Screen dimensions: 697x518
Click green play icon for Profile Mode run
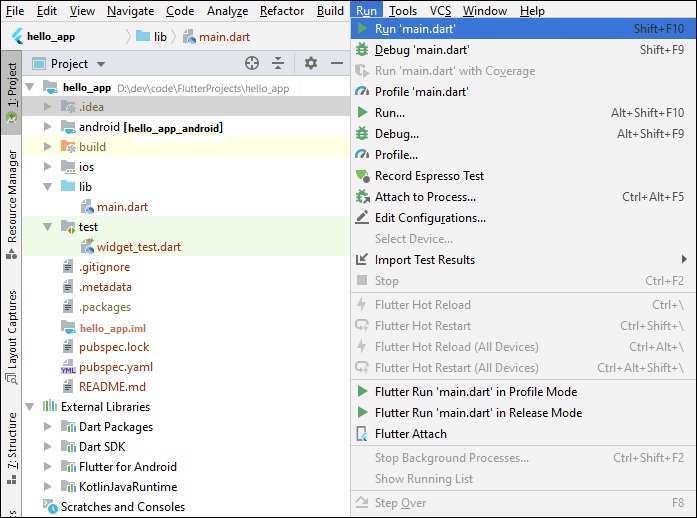(362, 391)
